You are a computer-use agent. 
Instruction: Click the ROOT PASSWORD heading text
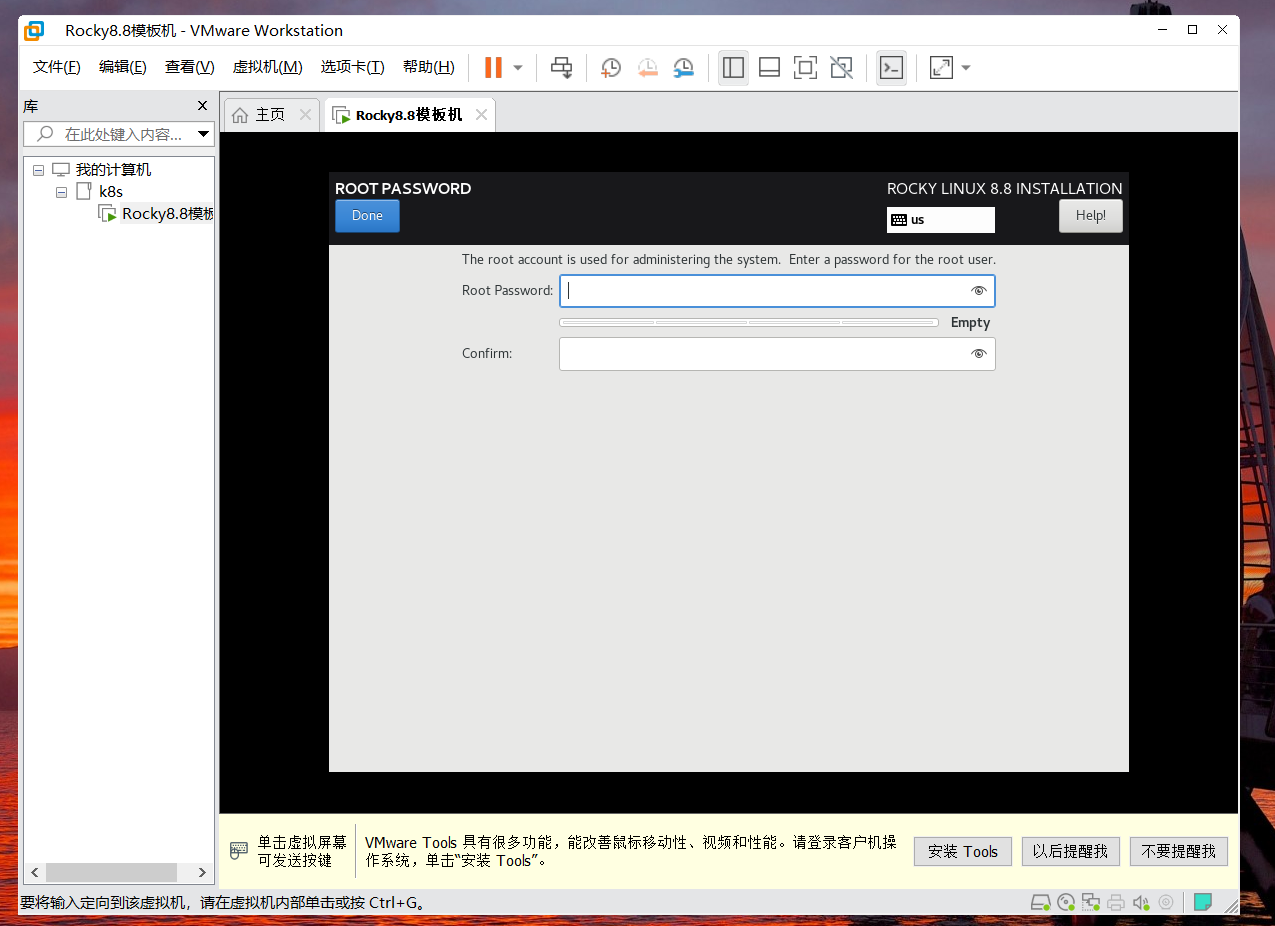(x=403, y=188)
